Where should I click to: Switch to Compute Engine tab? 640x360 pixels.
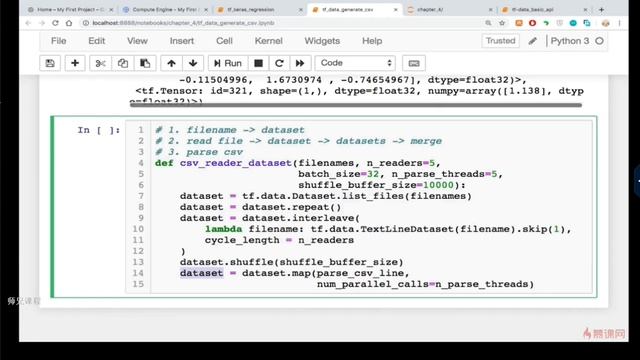[x=165, y=9]
